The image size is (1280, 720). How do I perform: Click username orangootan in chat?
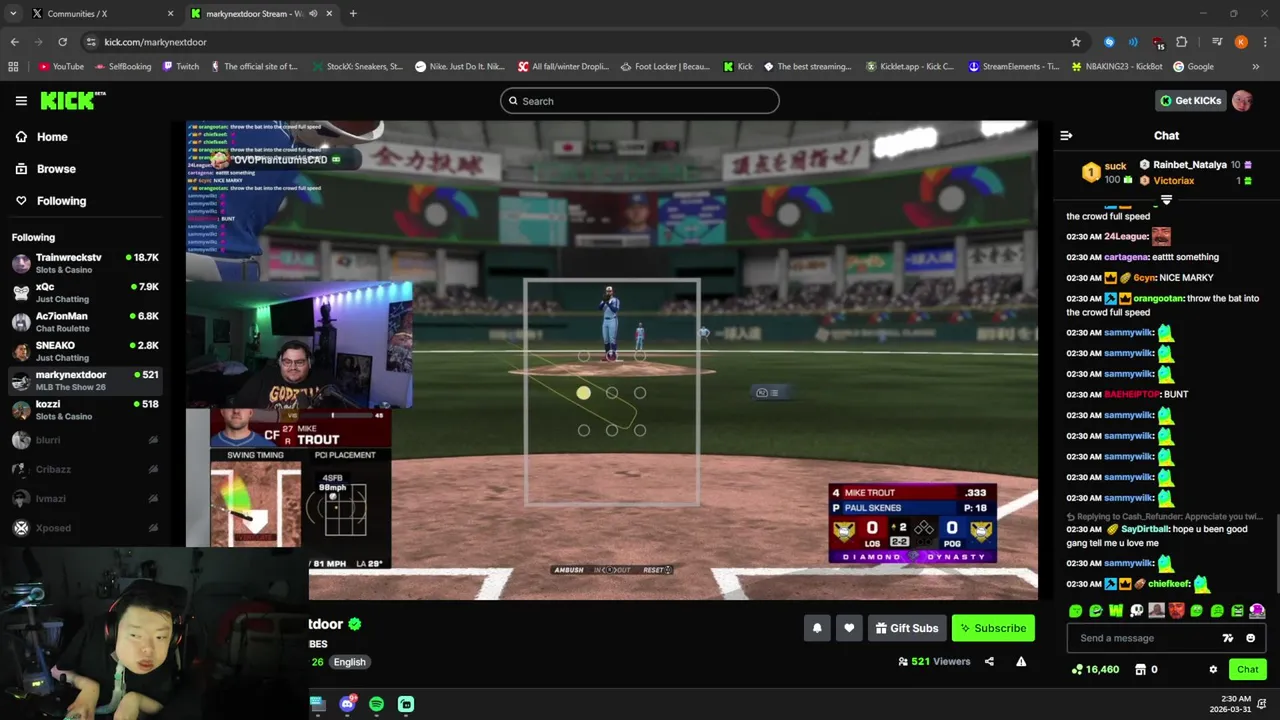pos(1157,298)
